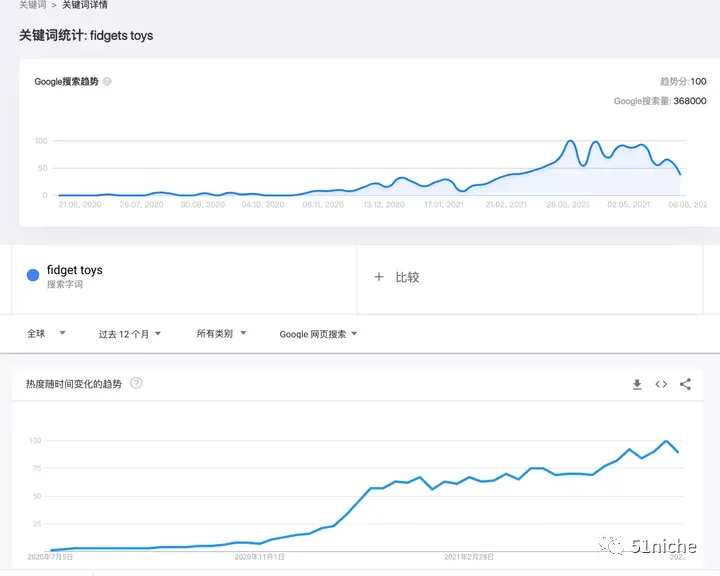Open the 全球 region dropdown
Viewport: 720px width, 576px height.
[x=46, y=333]
